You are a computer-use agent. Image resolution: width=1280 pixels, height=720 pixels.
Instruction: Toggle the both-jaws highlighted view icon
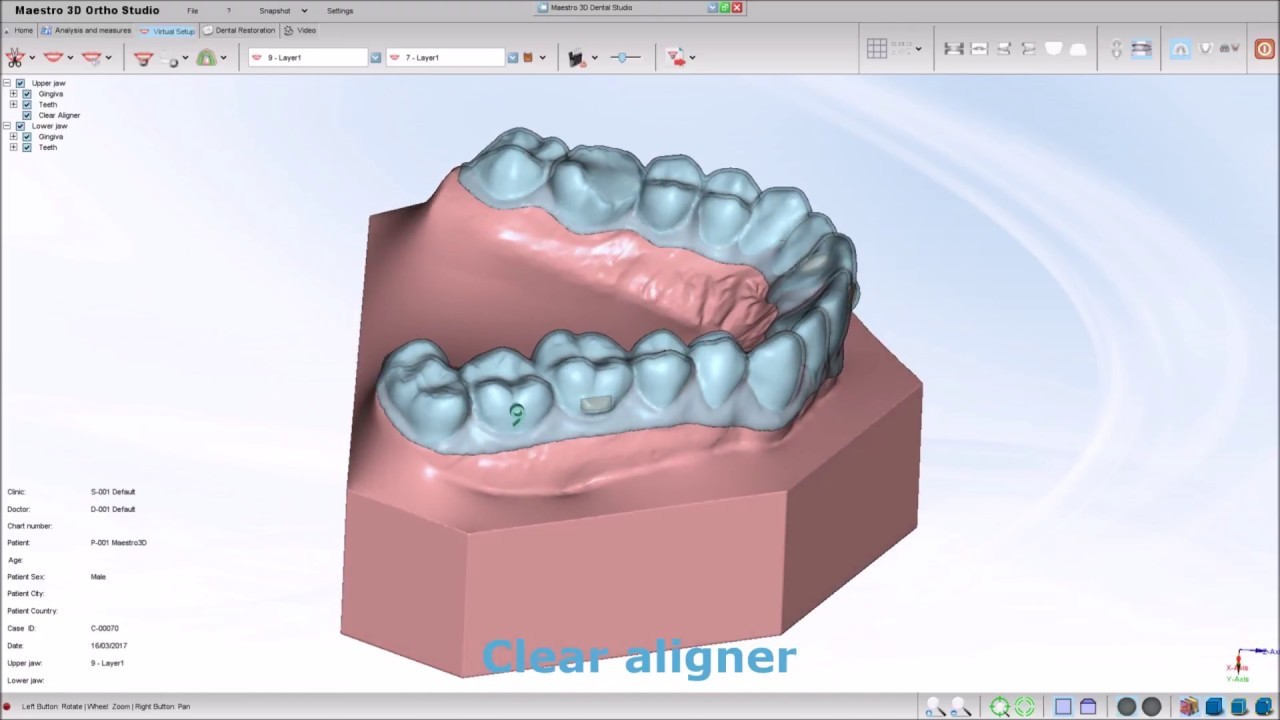click(1141, 48)
